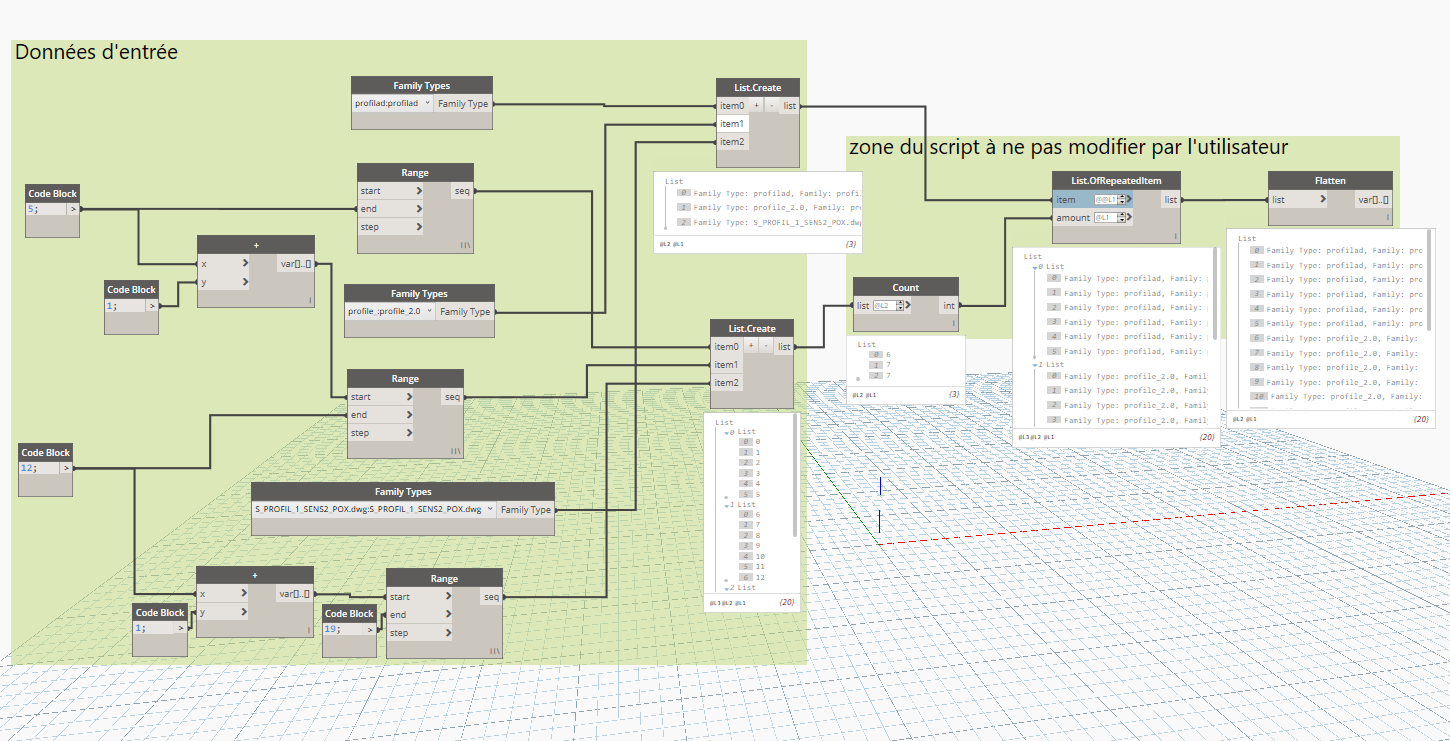Image resolution: width=1450 pixels, height=741 pixels.
Task: Click the Flatten node's list port chevron
Action: tap(1323, 199)
